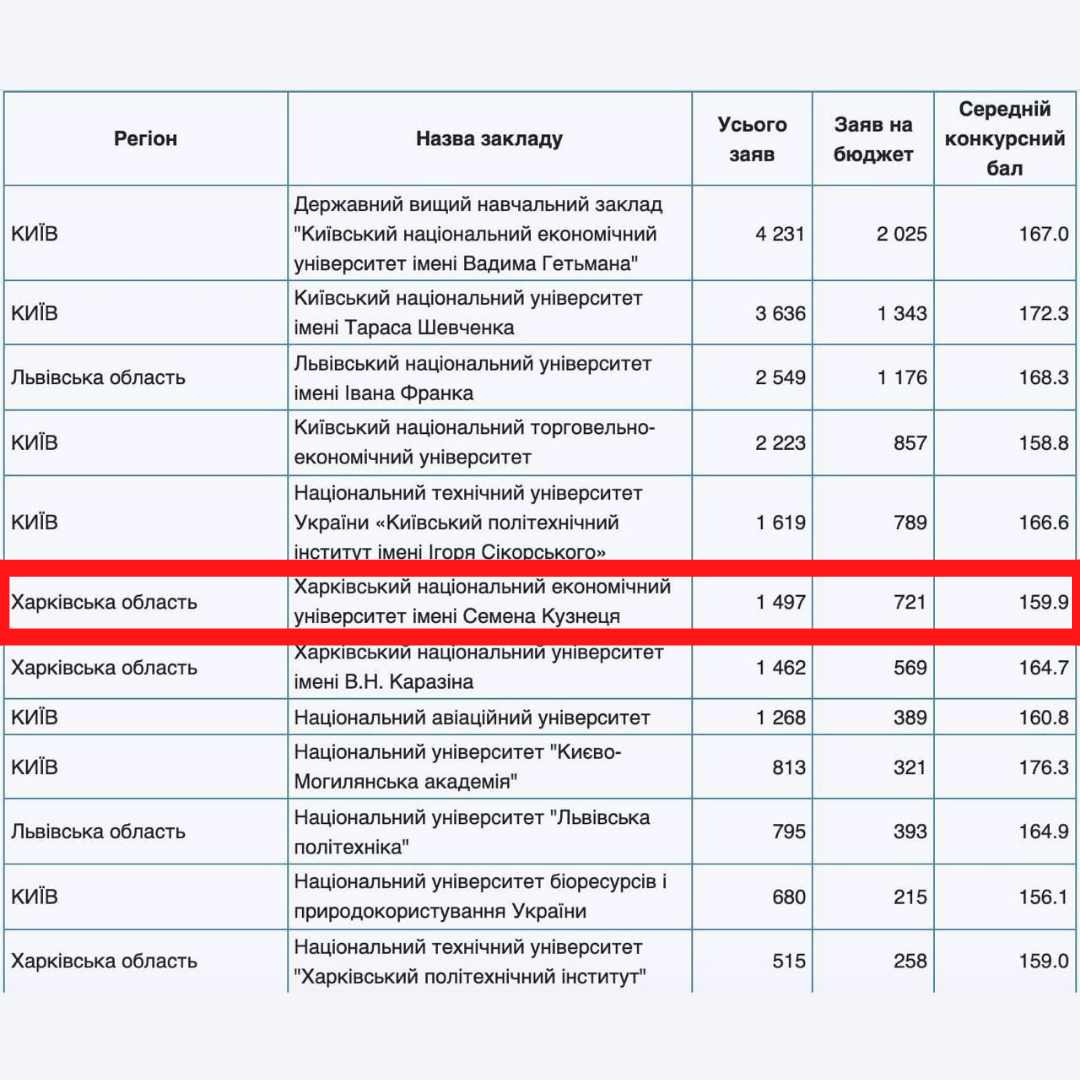Click the "Харківський політехнічний інститут" name
This screenshot has height=1080, width=1080.
pyautogui.click(x=470, y=961)
